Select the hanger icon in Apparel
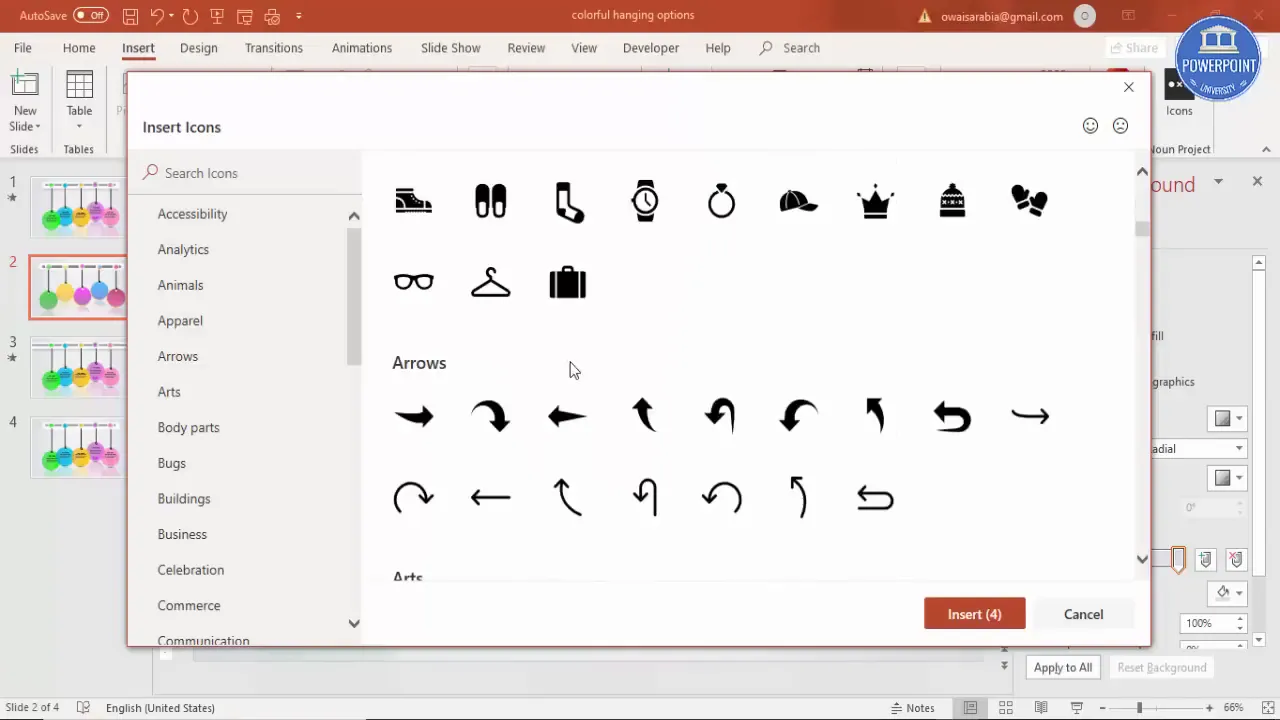The width and height of the screenshot is (1280, 720). tap(490, 283)
